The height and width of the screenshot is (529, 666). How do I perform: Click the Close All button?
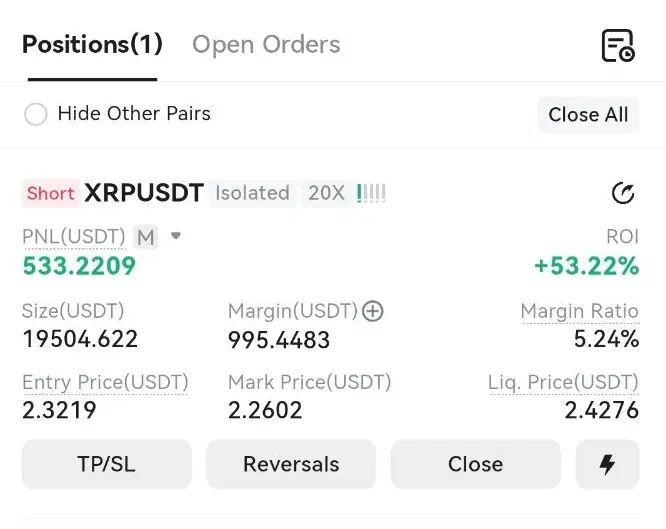588,115
